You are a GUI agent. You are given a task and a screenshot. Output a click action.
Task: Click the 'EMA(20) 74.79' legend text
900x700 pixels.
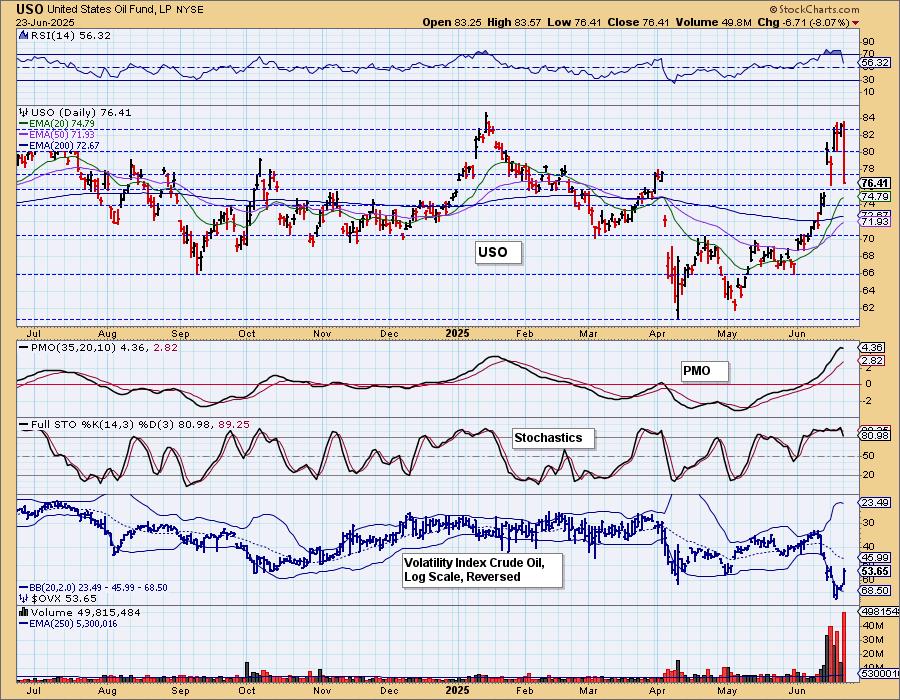click(63, 123)
